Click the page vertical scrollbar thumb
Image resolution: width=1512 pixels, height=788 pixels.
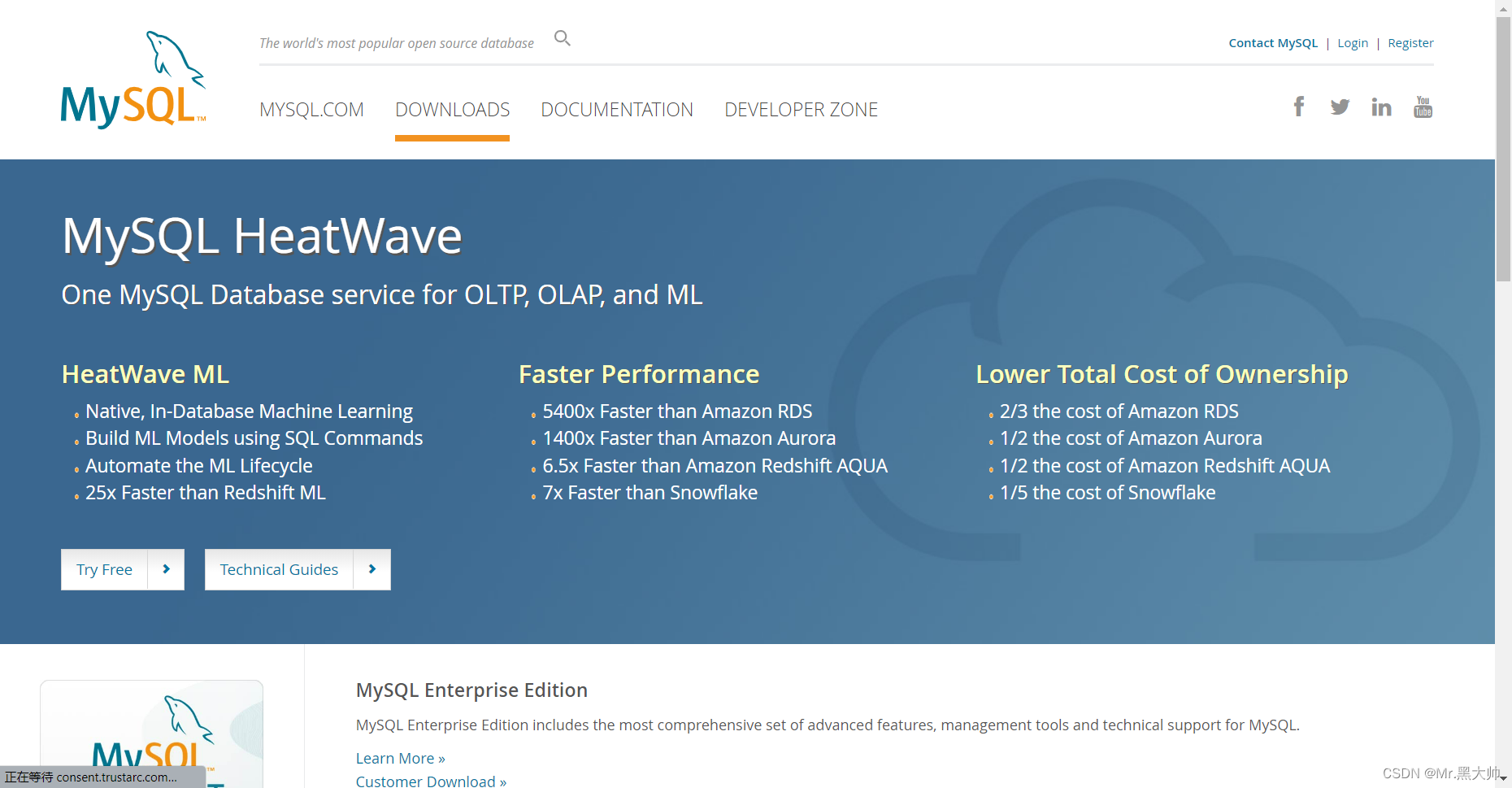click(x=1503, y=150)
